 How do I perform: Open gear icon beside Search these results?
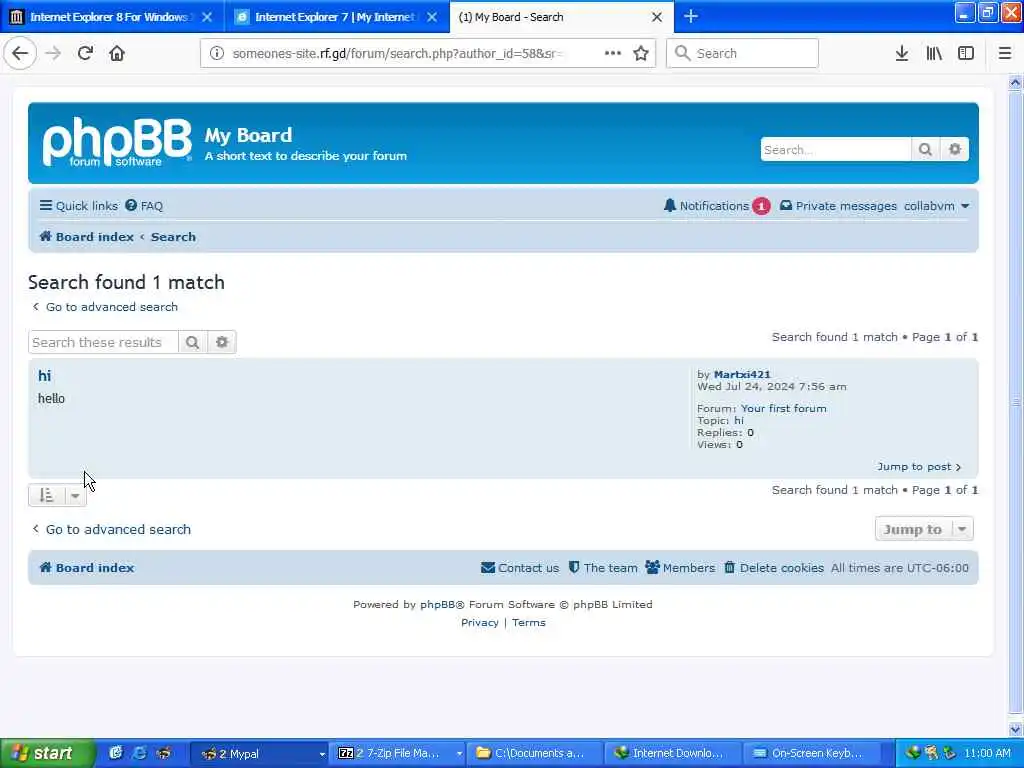click(x=222, y=342)
